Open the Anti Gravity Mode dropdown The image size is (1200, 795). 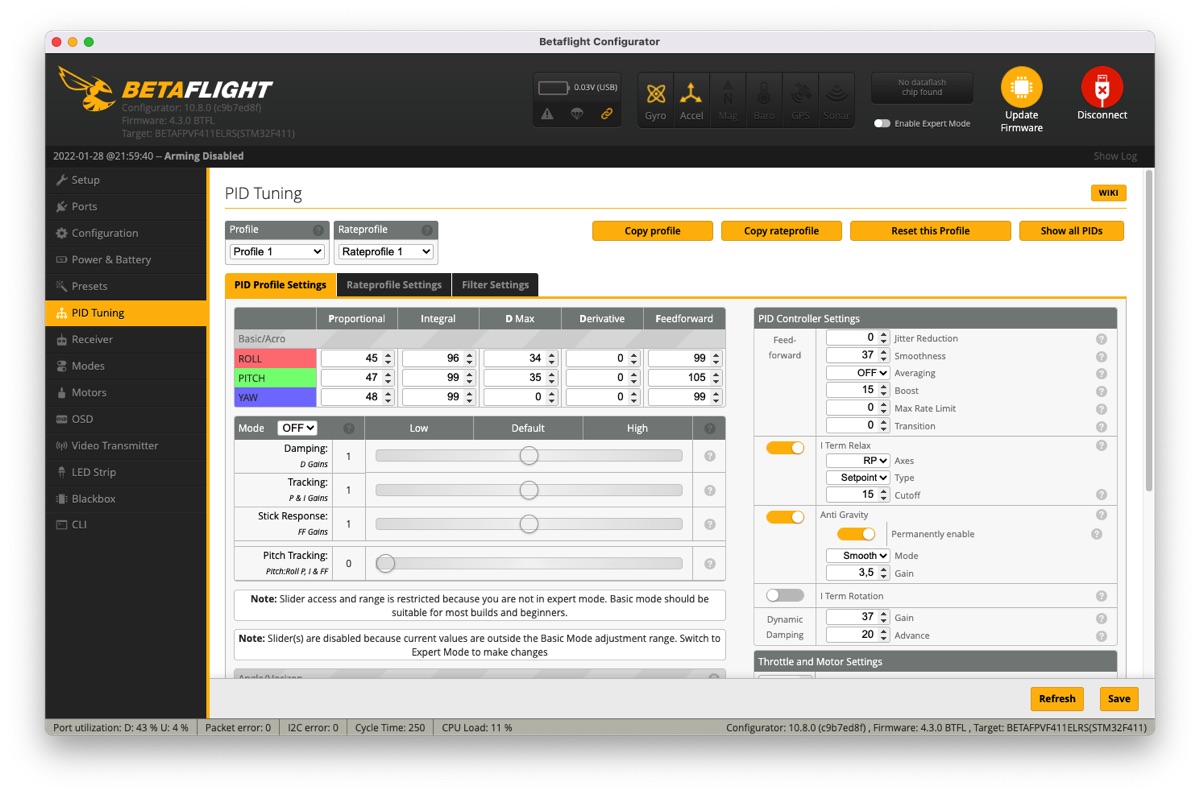(858, 556)
